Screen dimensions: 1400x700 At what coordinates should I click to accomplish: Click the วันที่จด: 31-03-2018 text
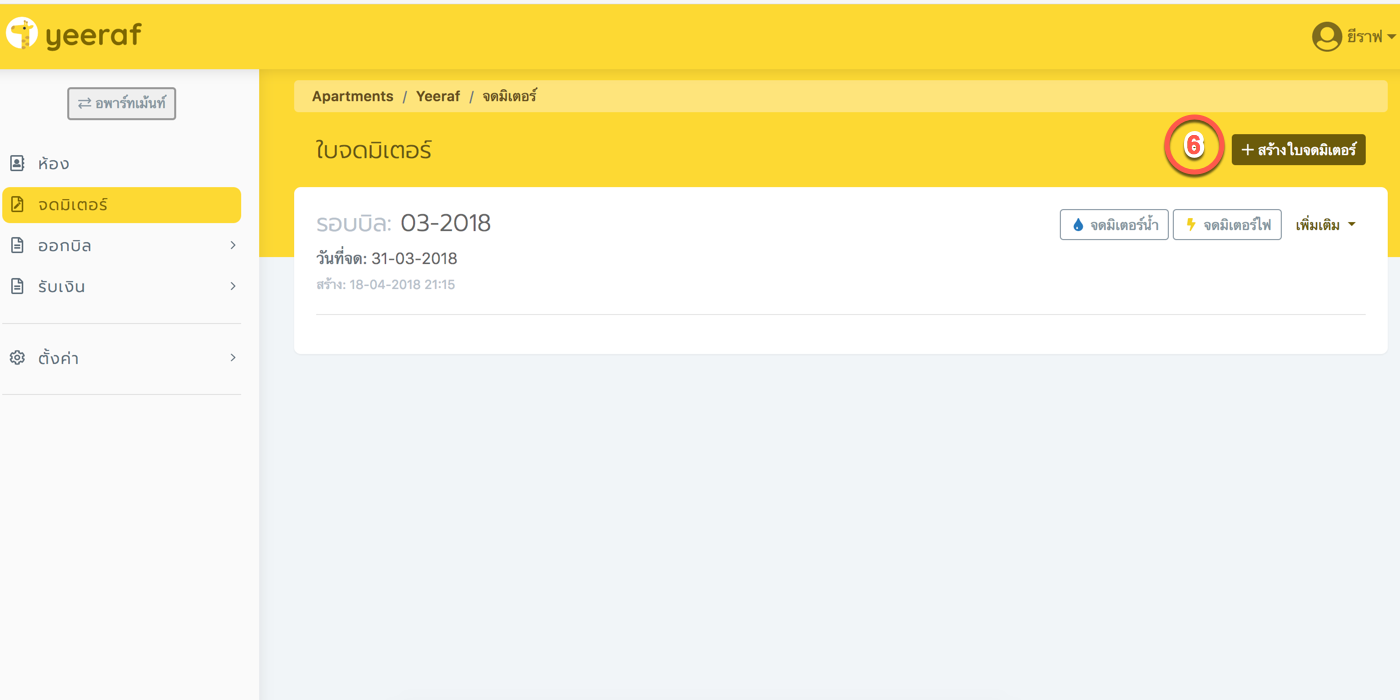pos(387,258)
